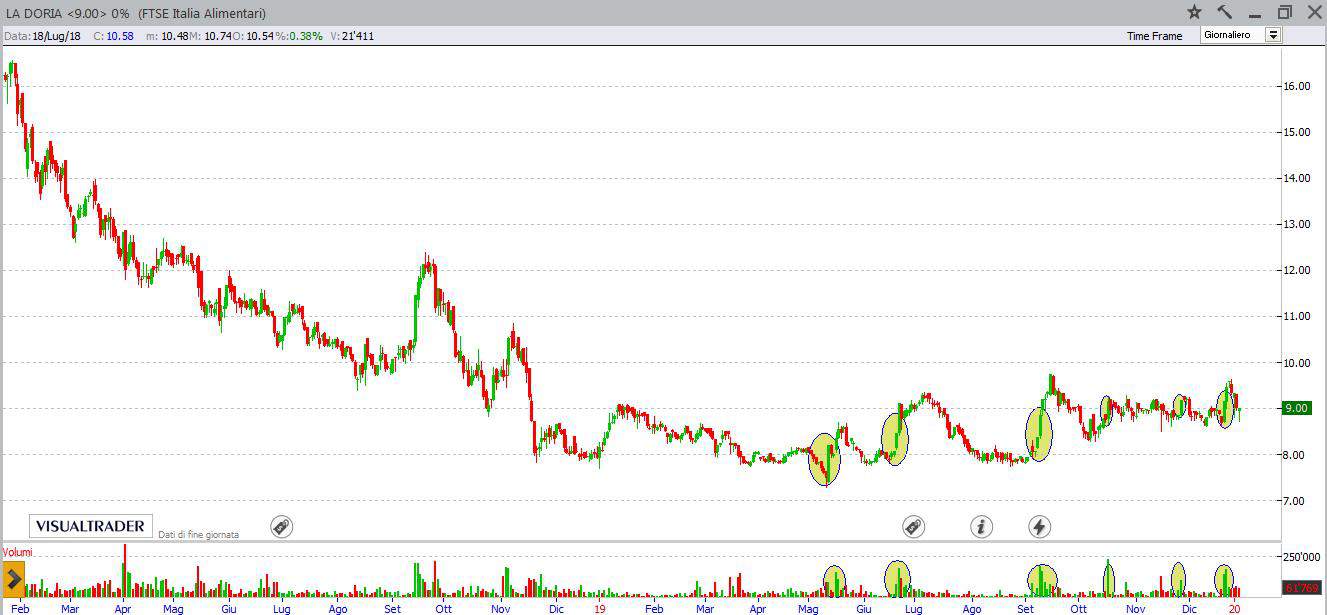Open the hammer tools icon in title bar
Viewport: 1327px width, 615px height.
[x=1225, y=12]
